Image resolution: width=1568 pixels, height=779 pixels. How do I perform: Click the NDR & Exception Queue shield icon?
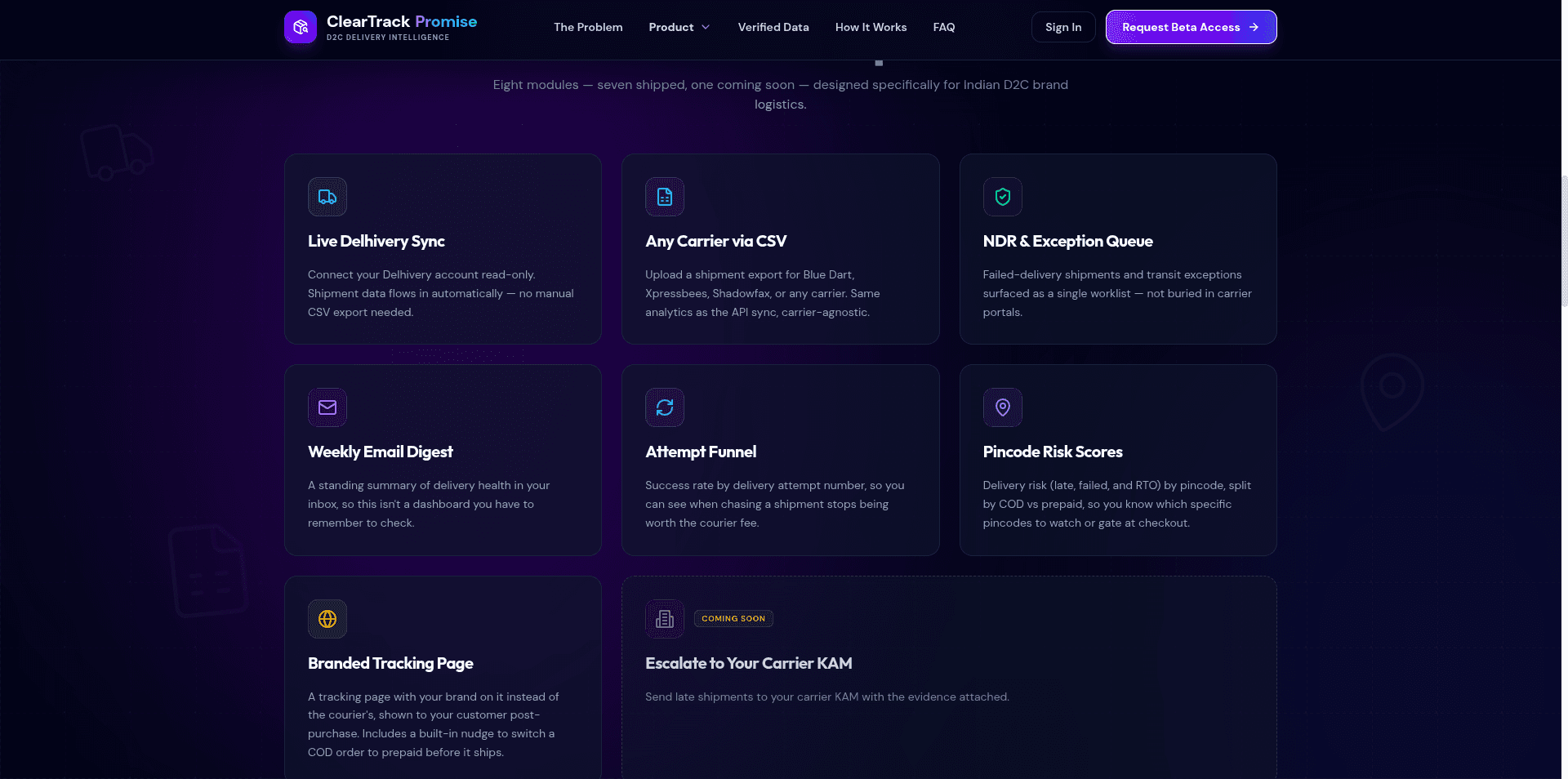pos(1003,197)
